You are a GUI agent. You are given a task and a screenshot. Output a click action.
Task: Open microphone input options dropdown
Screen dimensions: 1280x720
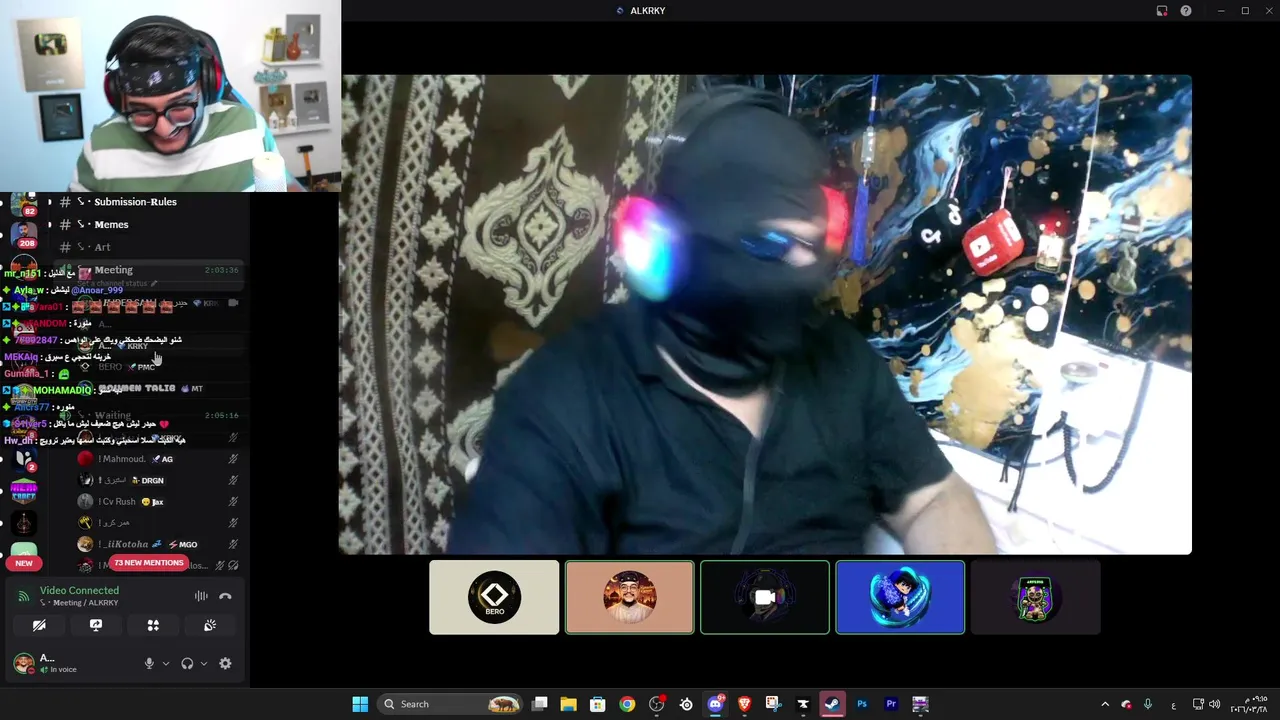[166, 663]
